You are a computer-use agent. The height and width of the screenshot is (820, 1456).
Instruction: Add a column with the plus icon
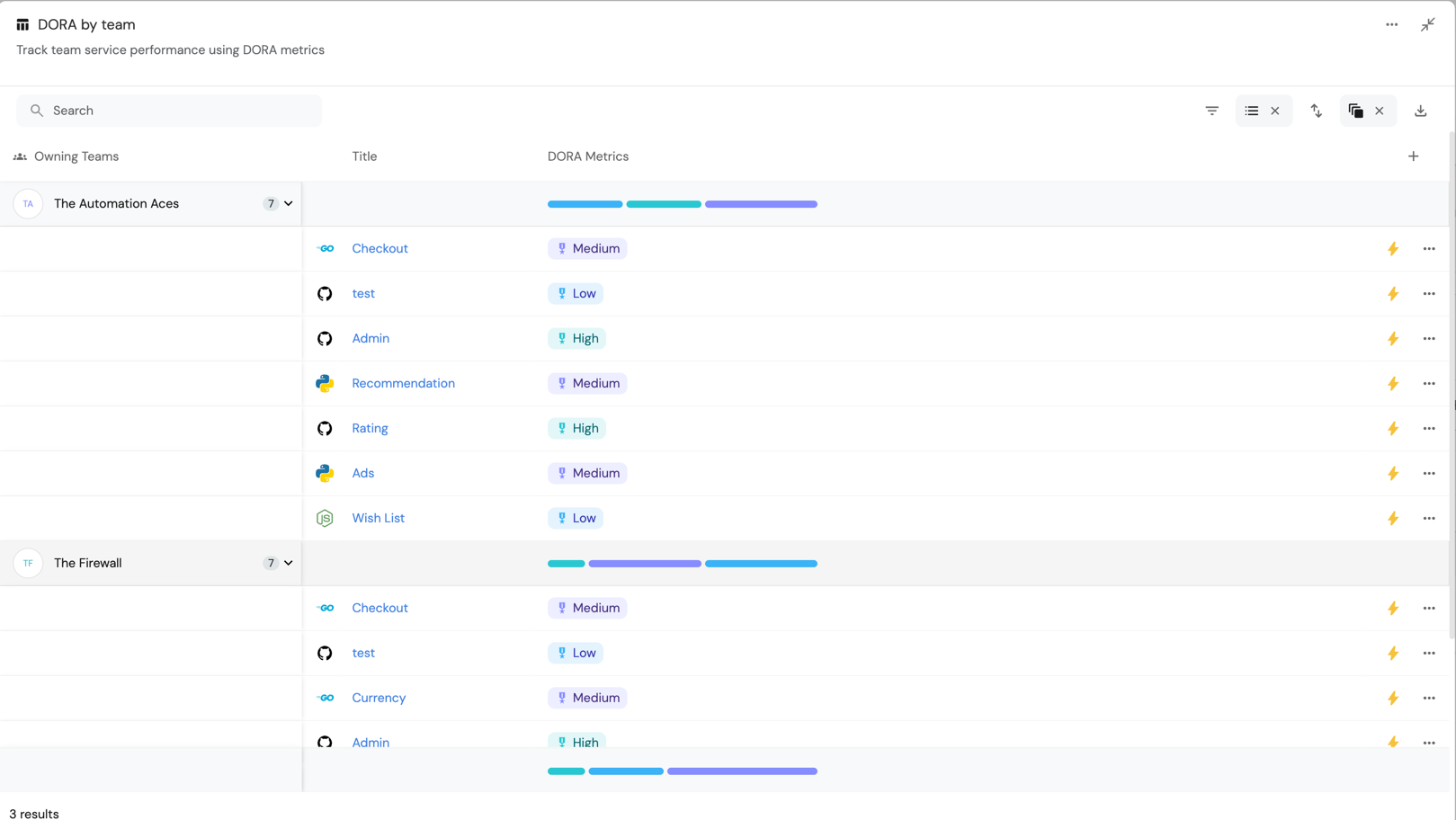pyautogui.click(x=1413, y=156)
